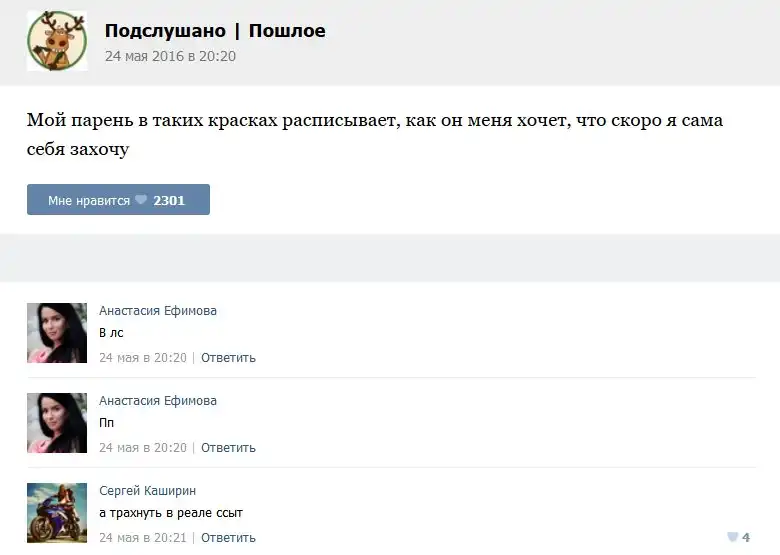
Task: Open the post date "24 мая 2016 в 20:20"
Action: (x=170, y=56)
